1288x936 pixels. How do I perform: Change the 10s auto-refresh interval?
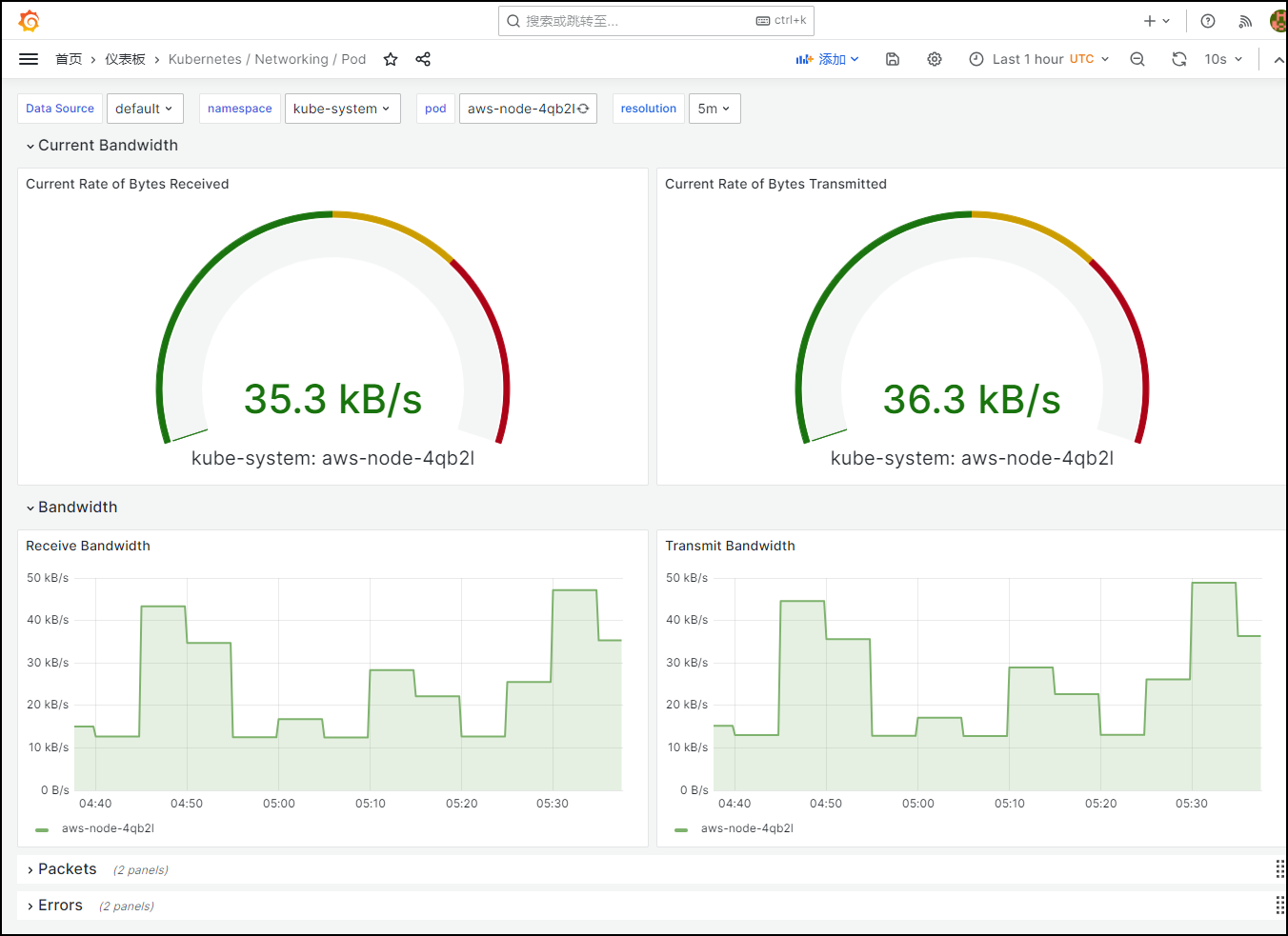pos(1223,59)
